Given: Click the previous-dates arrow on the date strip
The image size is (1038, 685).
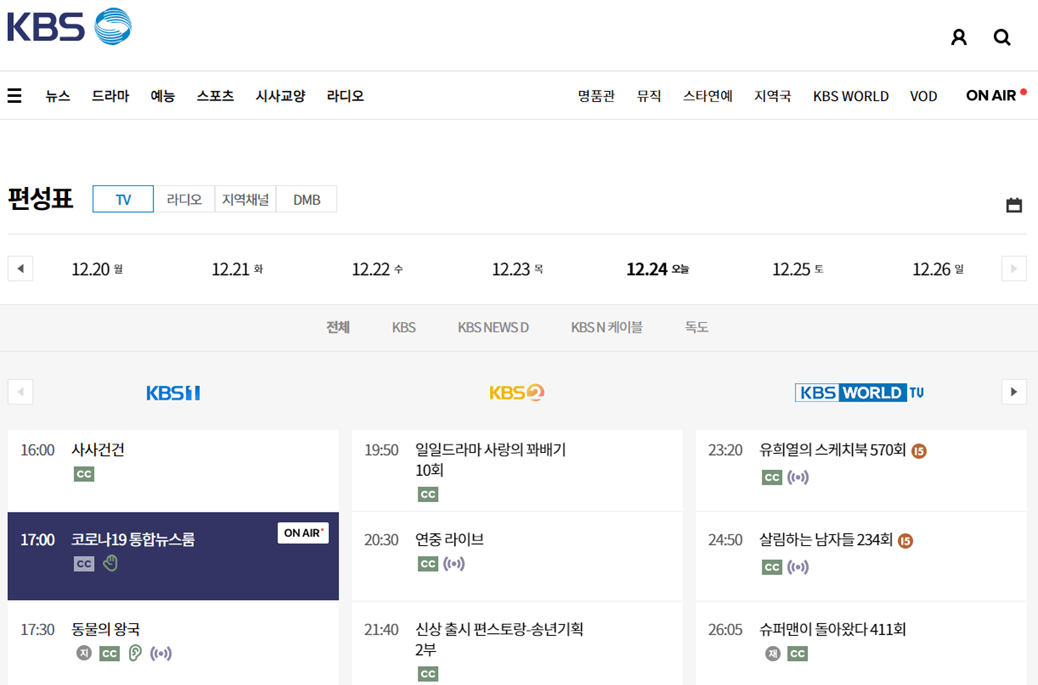Looking at the screenshot, I should pos(20,268).
